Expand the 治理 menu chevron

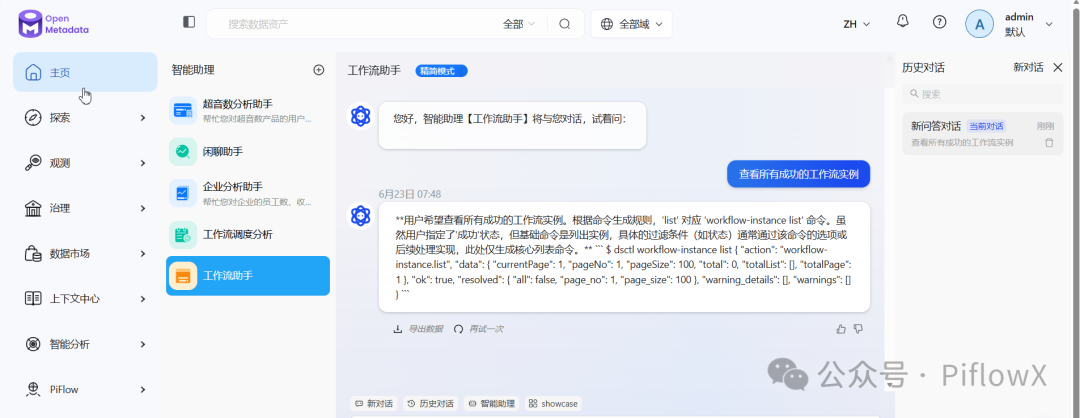click(x=143, y=208)
